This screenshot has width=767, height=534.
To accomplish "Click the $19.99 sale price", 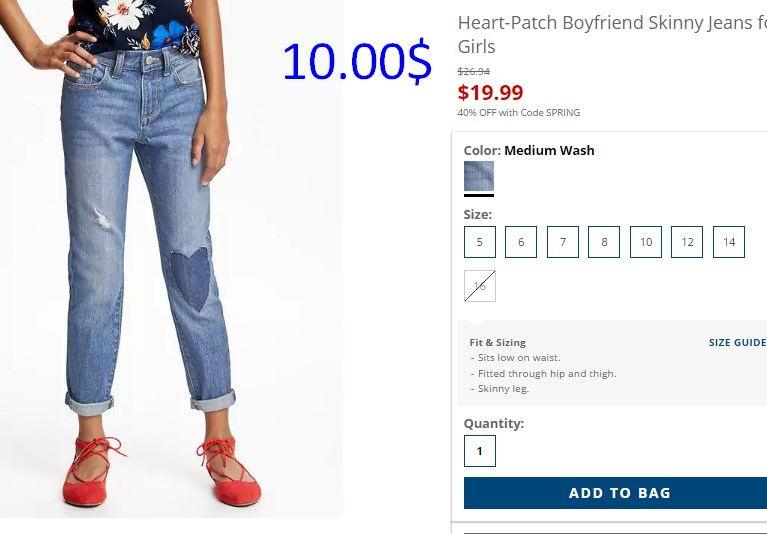I will [490, 92].
